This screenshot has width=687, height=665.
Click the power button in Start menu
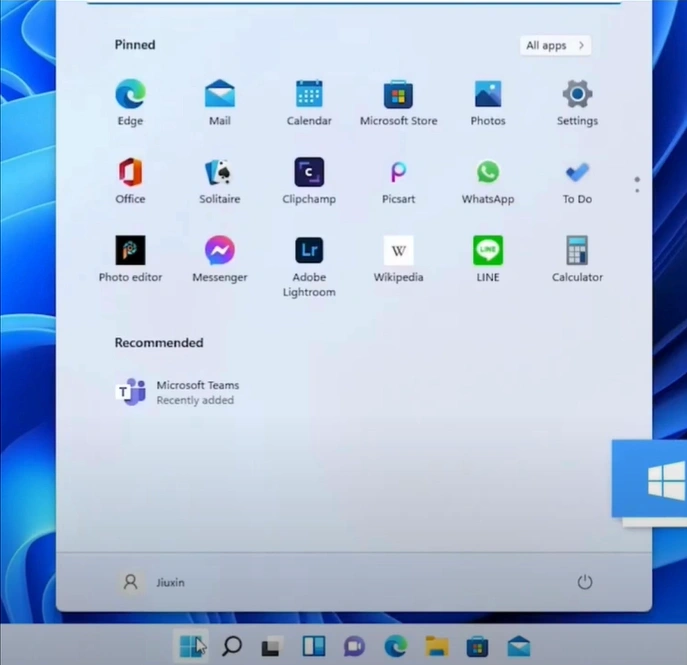tap(584, 582)
